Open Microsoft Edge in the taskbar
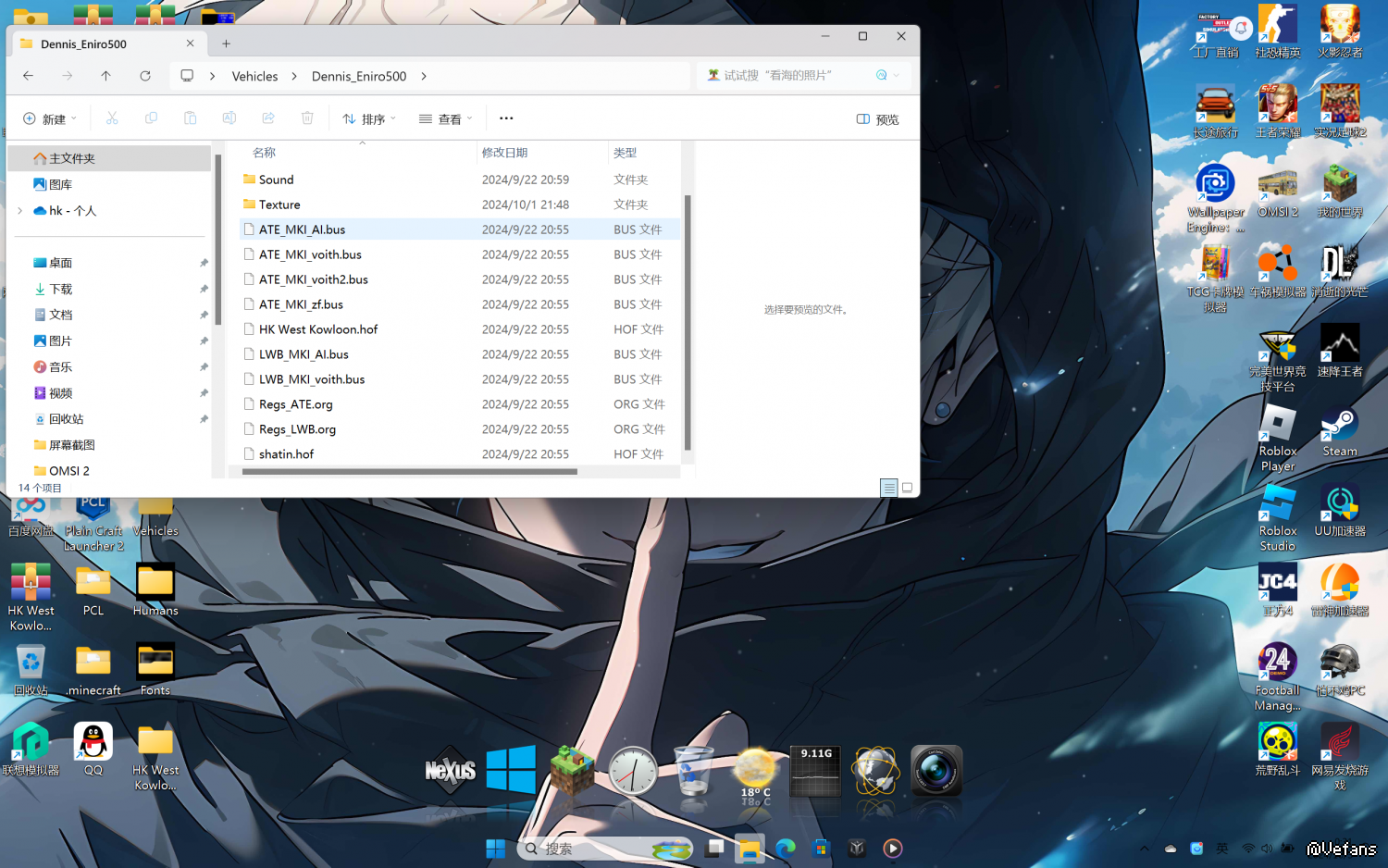1388x868 pixels. coord(786,848)
